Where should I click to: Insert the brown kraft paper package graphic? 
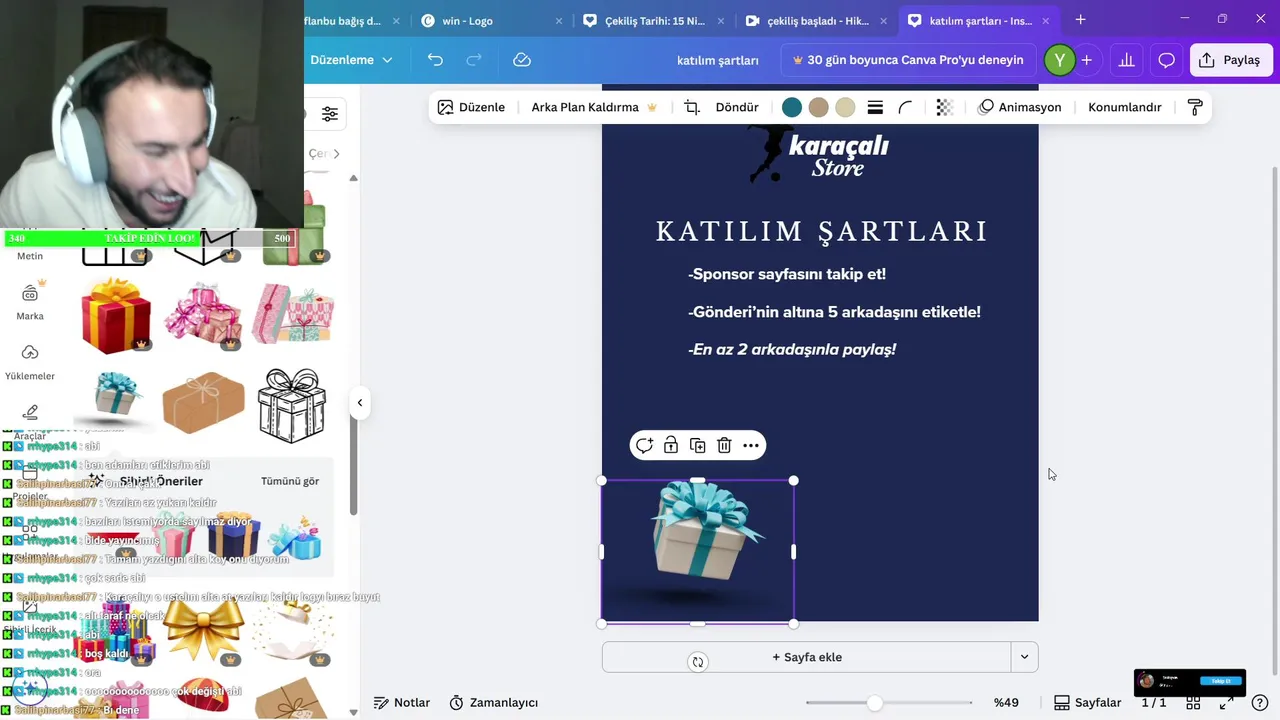pos(203,404)
